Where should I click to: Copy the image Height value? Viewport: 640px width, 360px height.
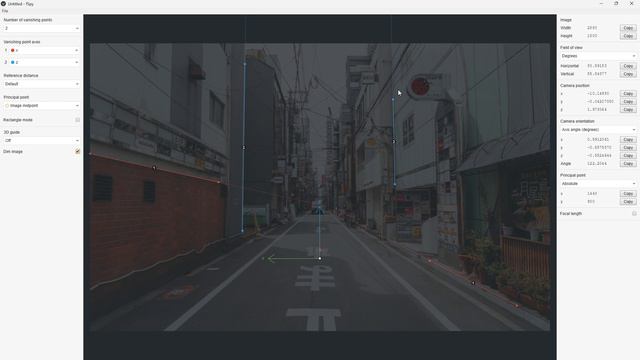pyautogui.click(x=628, y=36)
